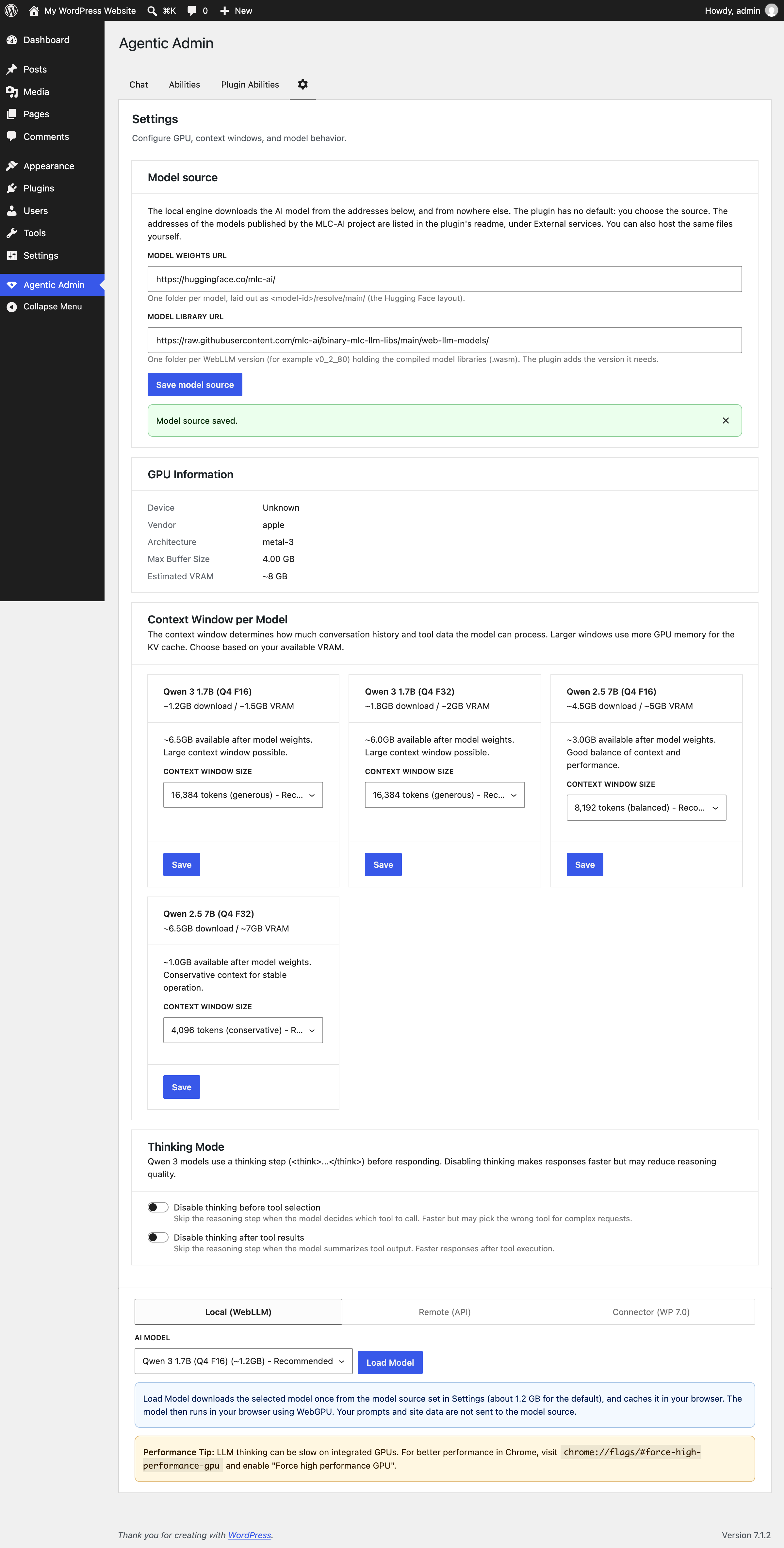Expand context window dropdown for Qwen 3 1.7B Q4 F32
Screen dimensions: 784x1548
click(x=445, y=795)
